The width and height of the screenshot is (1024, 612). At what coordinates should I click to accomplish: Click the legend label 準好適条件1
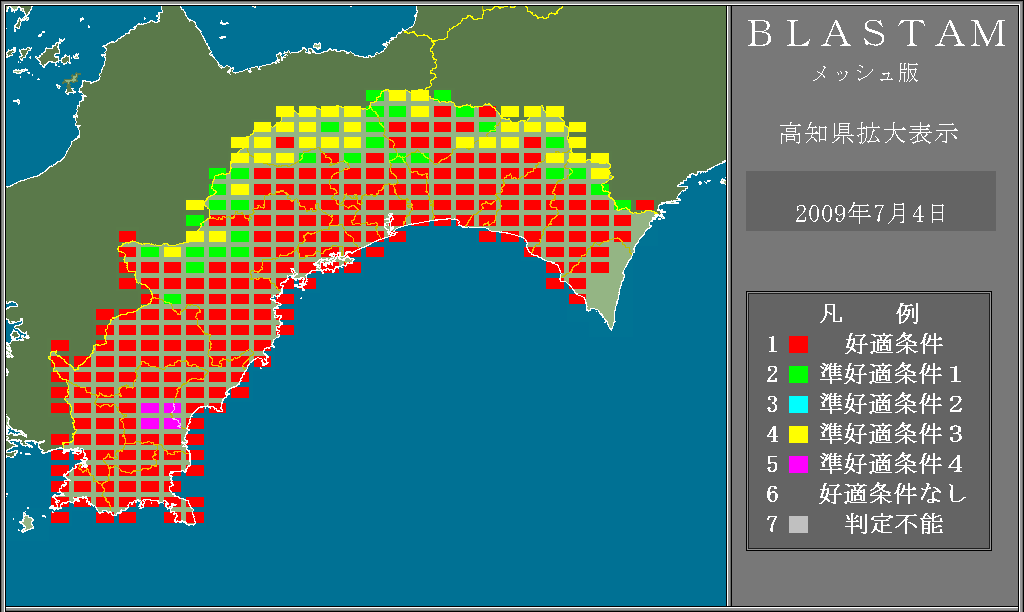click(891, 374)
